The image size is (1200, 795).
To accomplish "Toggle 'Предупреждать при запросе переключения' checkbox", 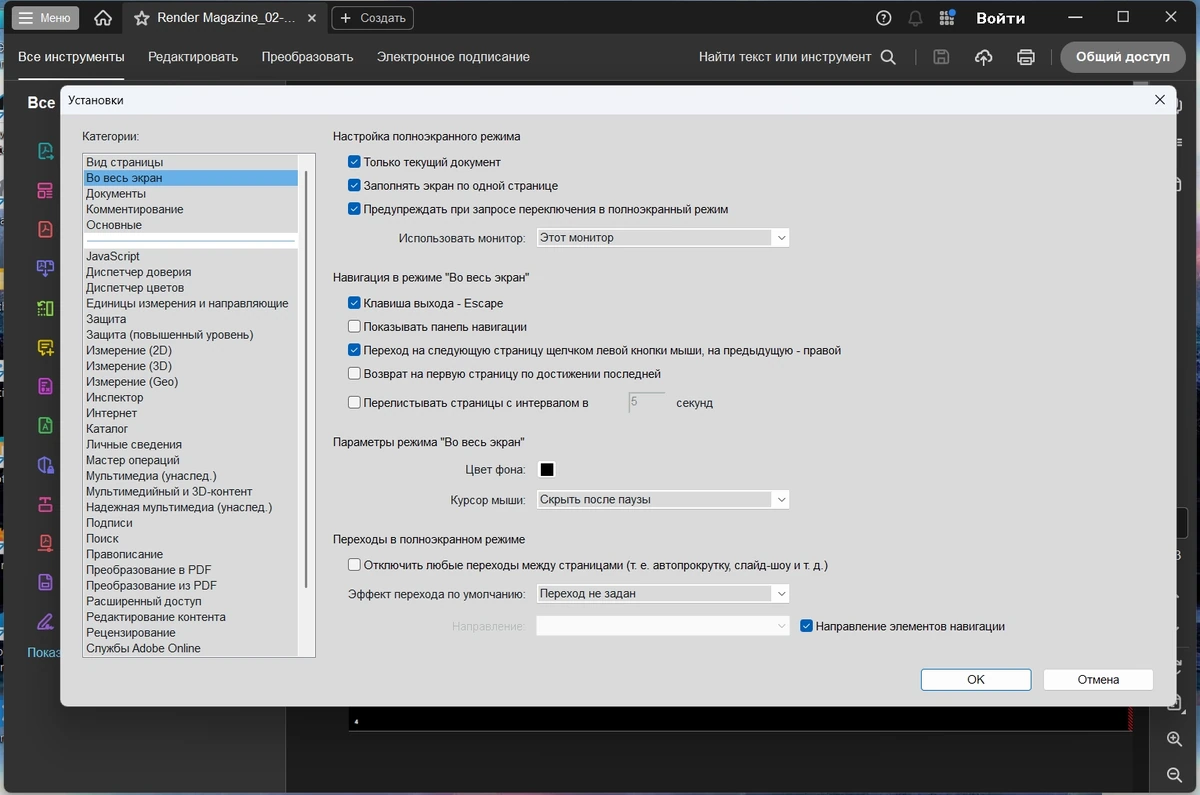I will pos(354,209).
